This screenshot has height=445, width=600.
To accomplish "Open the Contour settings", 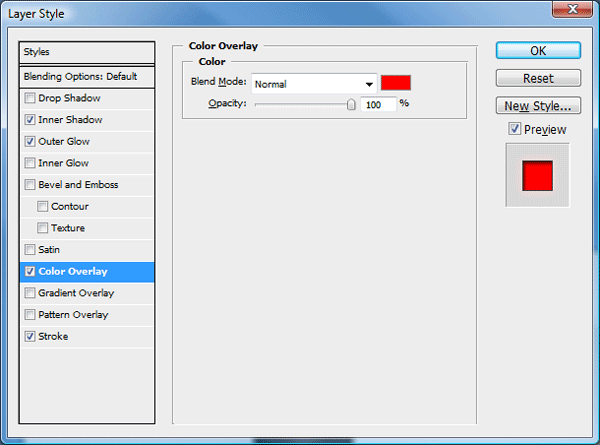I will pos(70,207).
